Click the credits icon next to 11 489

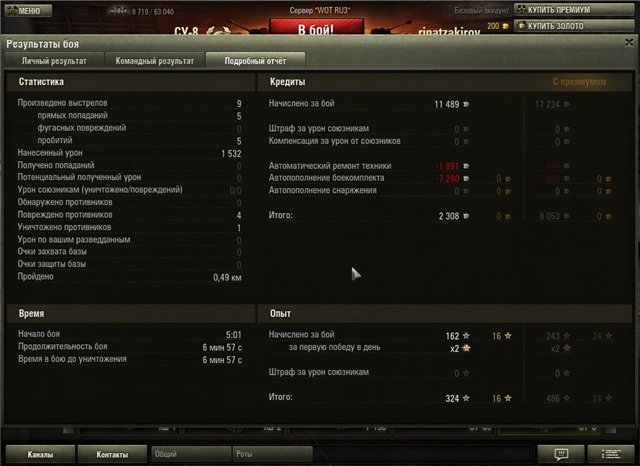click(466, 104)
